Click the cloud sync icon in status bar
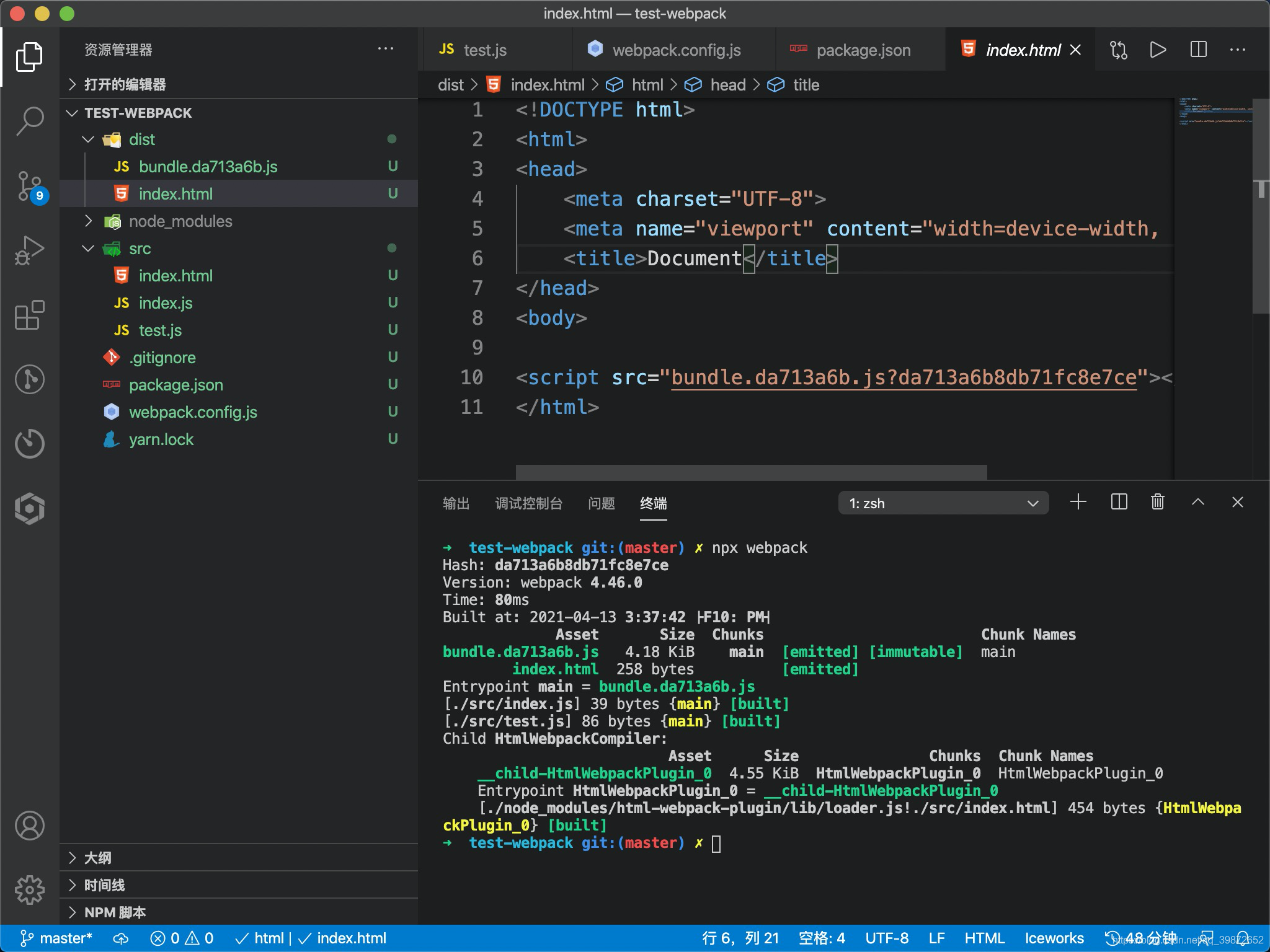The height and width of the screenshot is (952, 1270). (121, 938)
